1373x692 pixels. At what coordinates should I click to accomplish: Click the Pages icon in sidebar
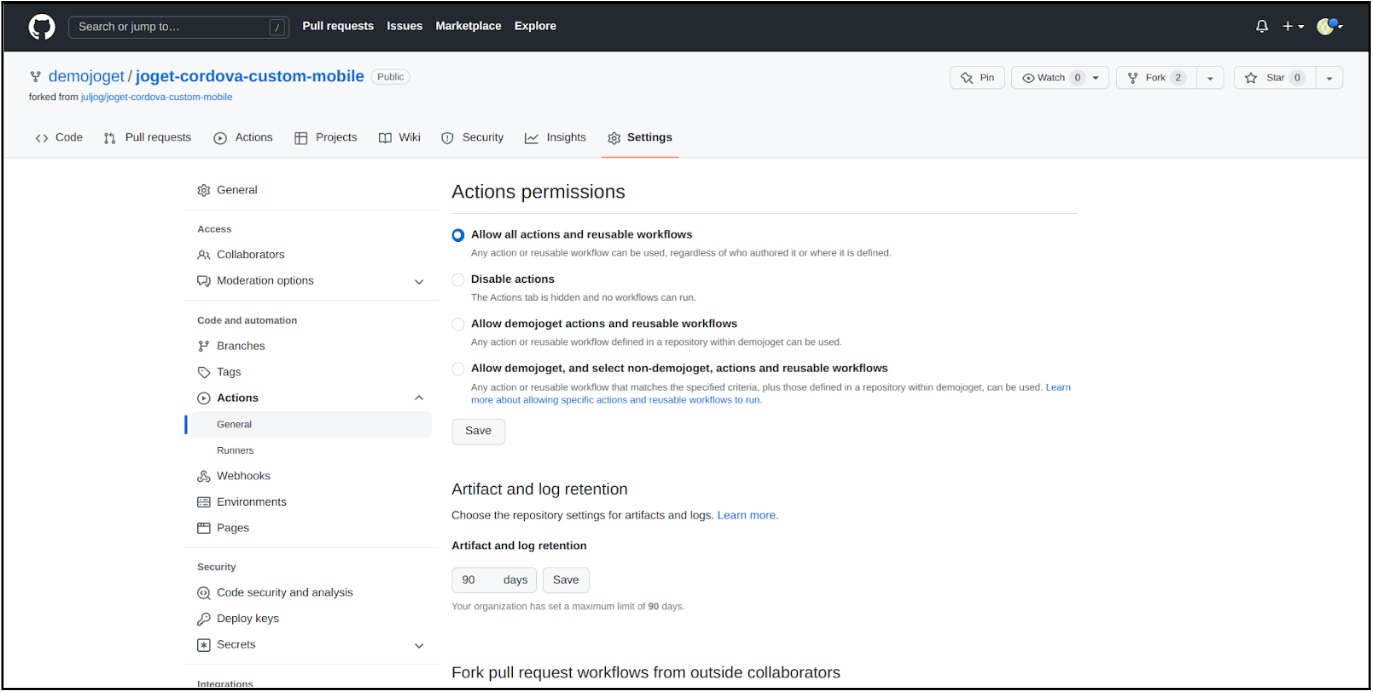click(204, 528)
